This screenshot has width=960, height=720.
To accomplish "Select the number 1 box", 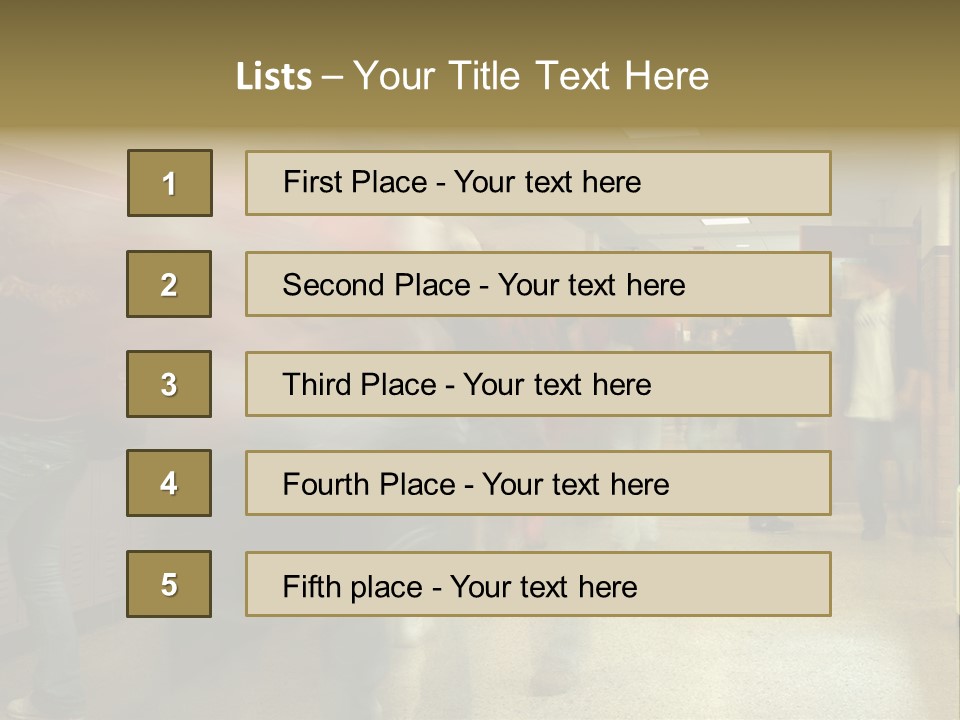I will pos(170,183).
